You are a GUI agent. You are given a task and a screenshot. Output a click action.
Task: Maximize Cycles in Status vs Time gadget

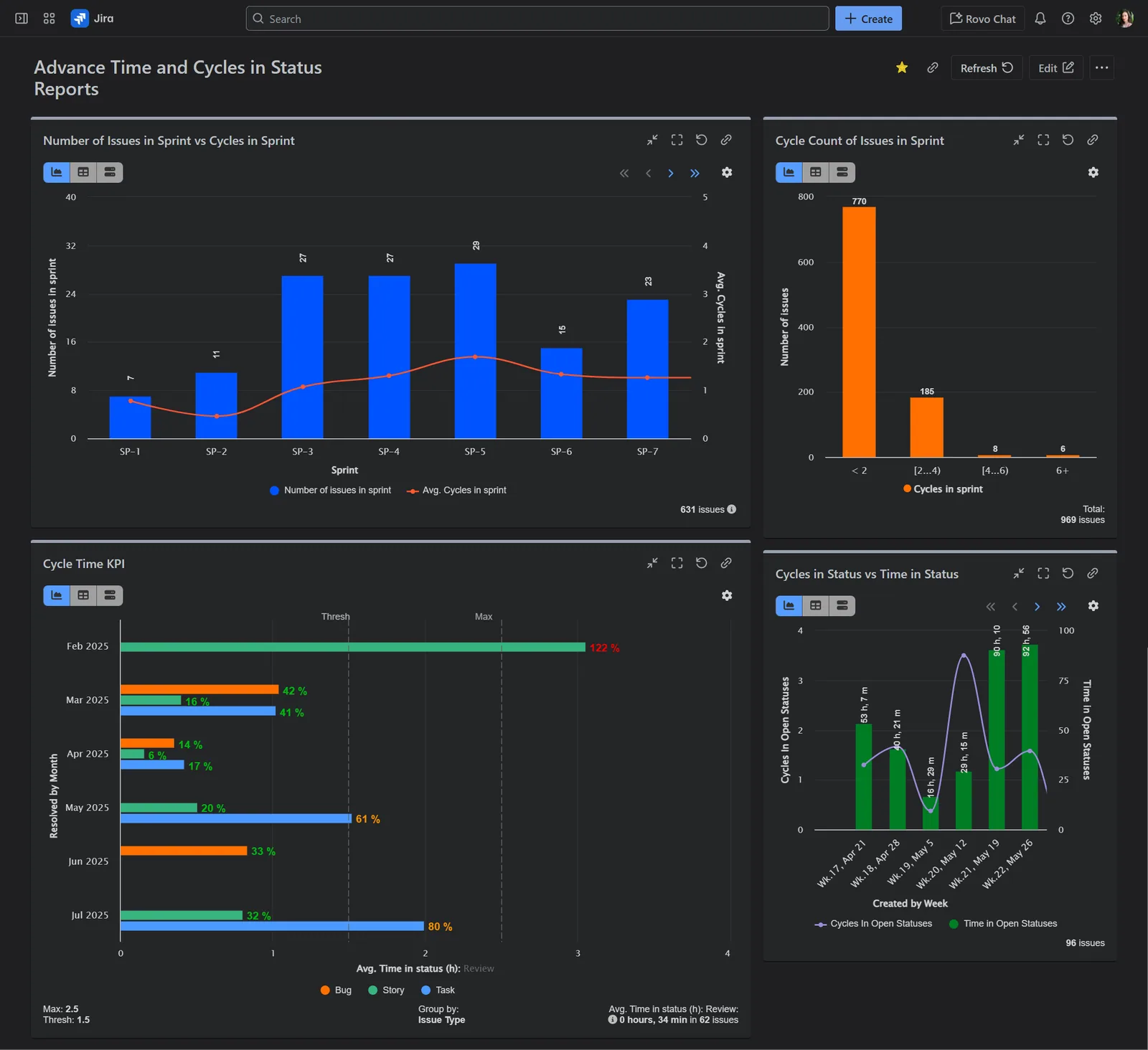click(1043, 573)
